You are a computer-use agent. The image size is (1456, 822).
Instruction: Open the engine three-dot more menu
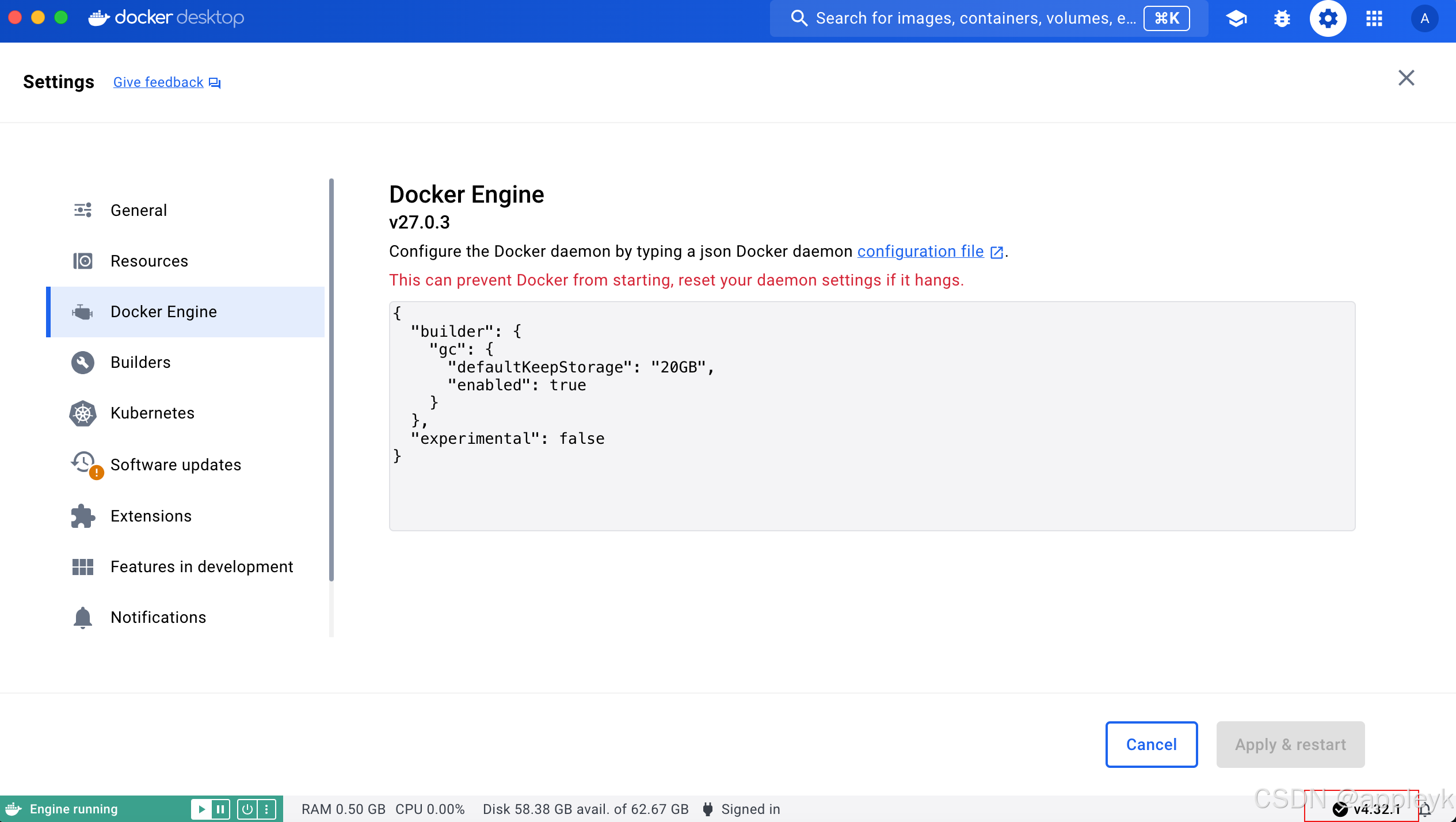point(266,809)
